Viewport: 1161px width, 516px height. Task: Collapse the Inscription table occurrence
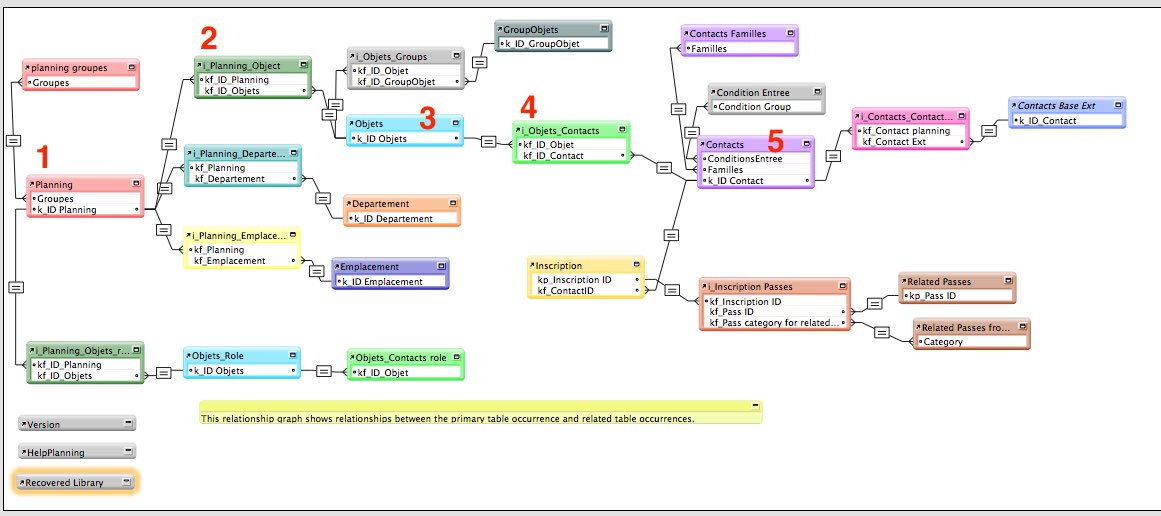(636, 265)
